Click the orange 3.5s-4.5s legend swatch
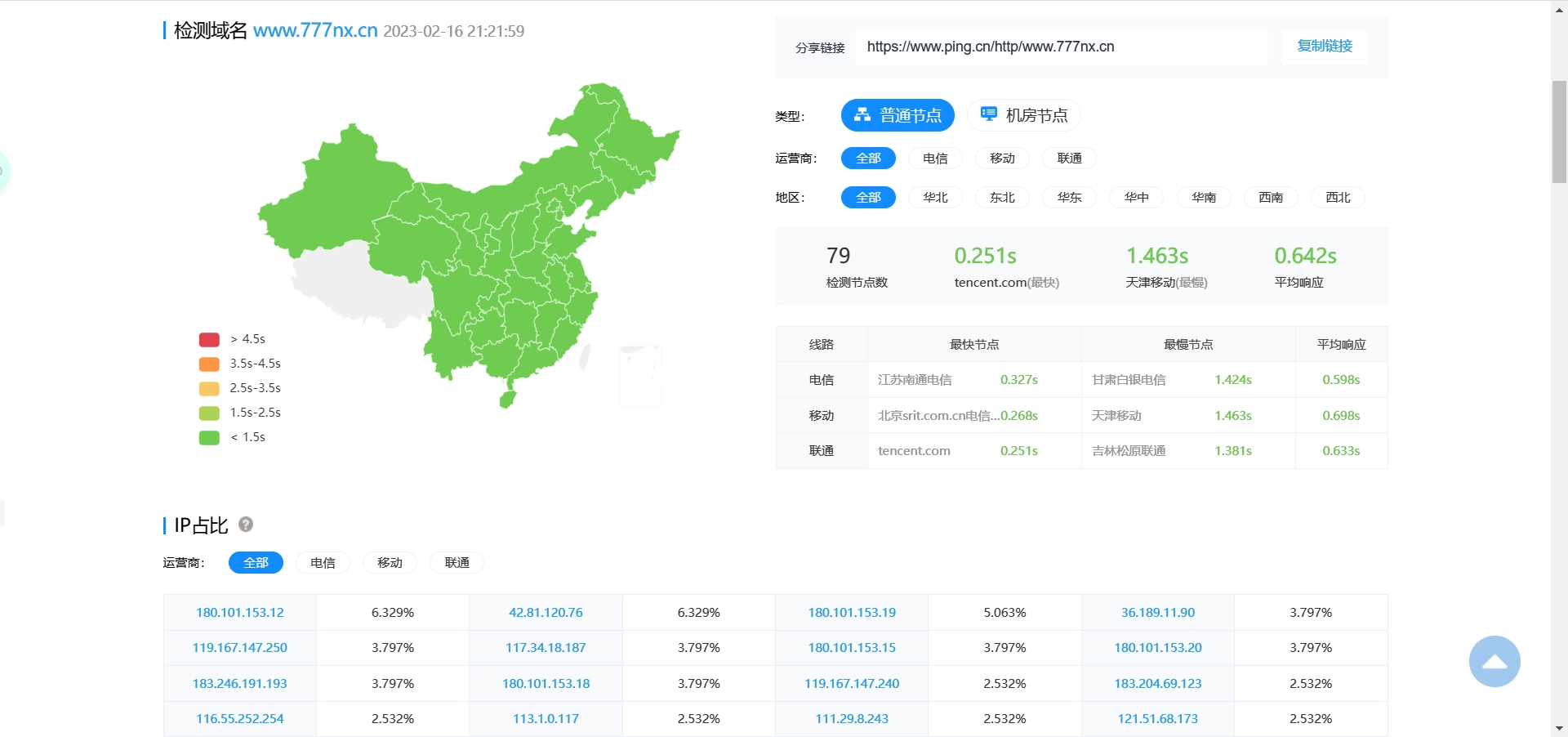Screen dimensions: 1568x737 [x=209, y=364]
